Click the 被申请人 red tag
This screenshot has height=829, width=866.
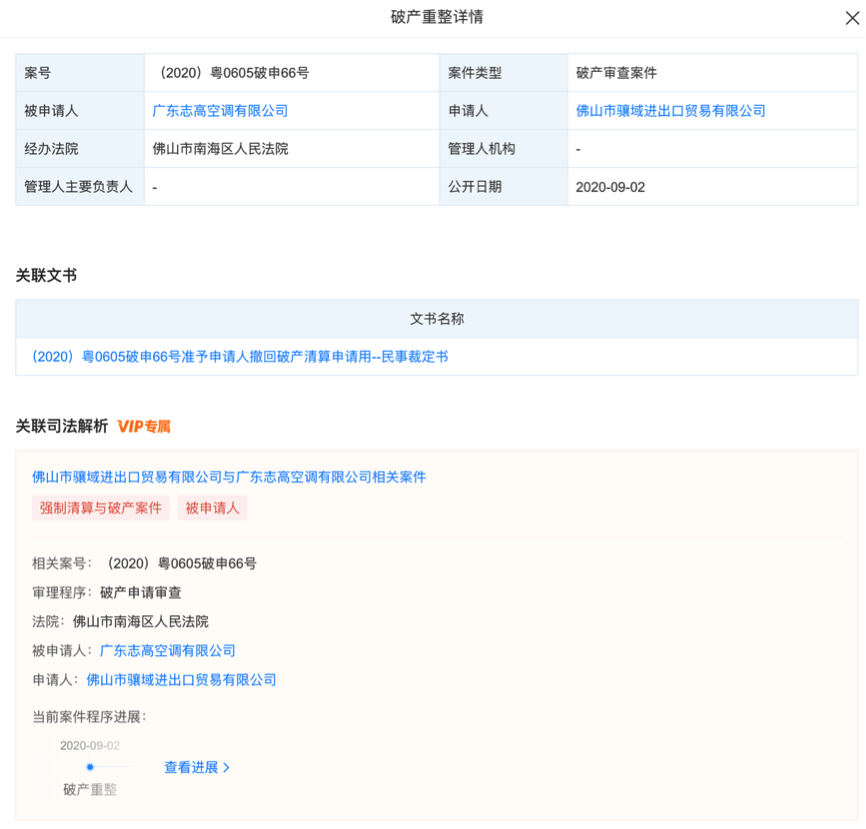(212, 508)
